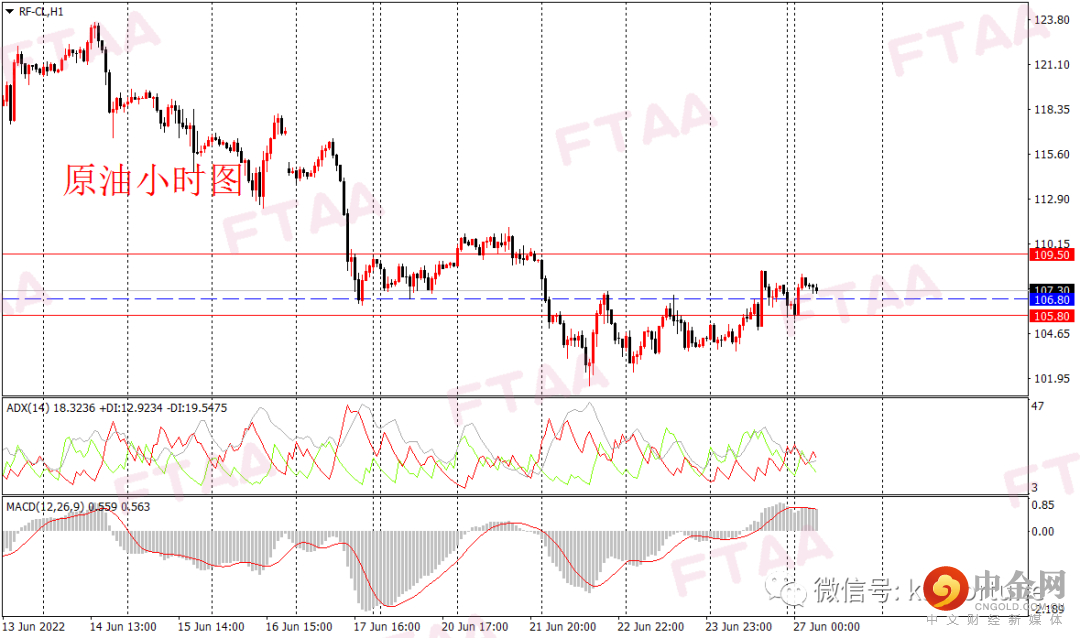Screen dimensions: 1080x638
Task: Click the 14 Jun 13:00 time label
Action: pos(123,627)
